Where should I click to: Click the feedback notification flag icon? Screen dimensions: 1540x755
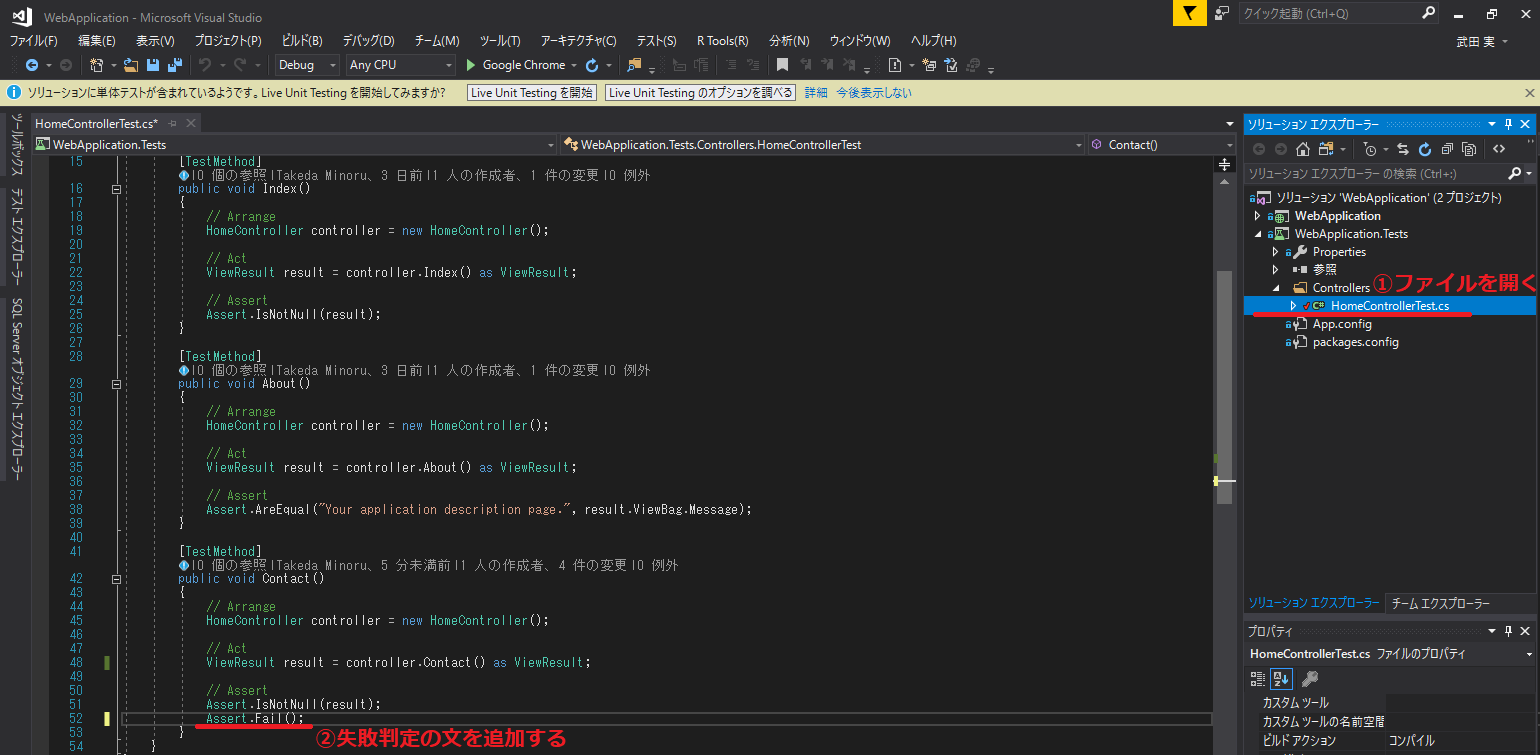tap(1188, 13)
